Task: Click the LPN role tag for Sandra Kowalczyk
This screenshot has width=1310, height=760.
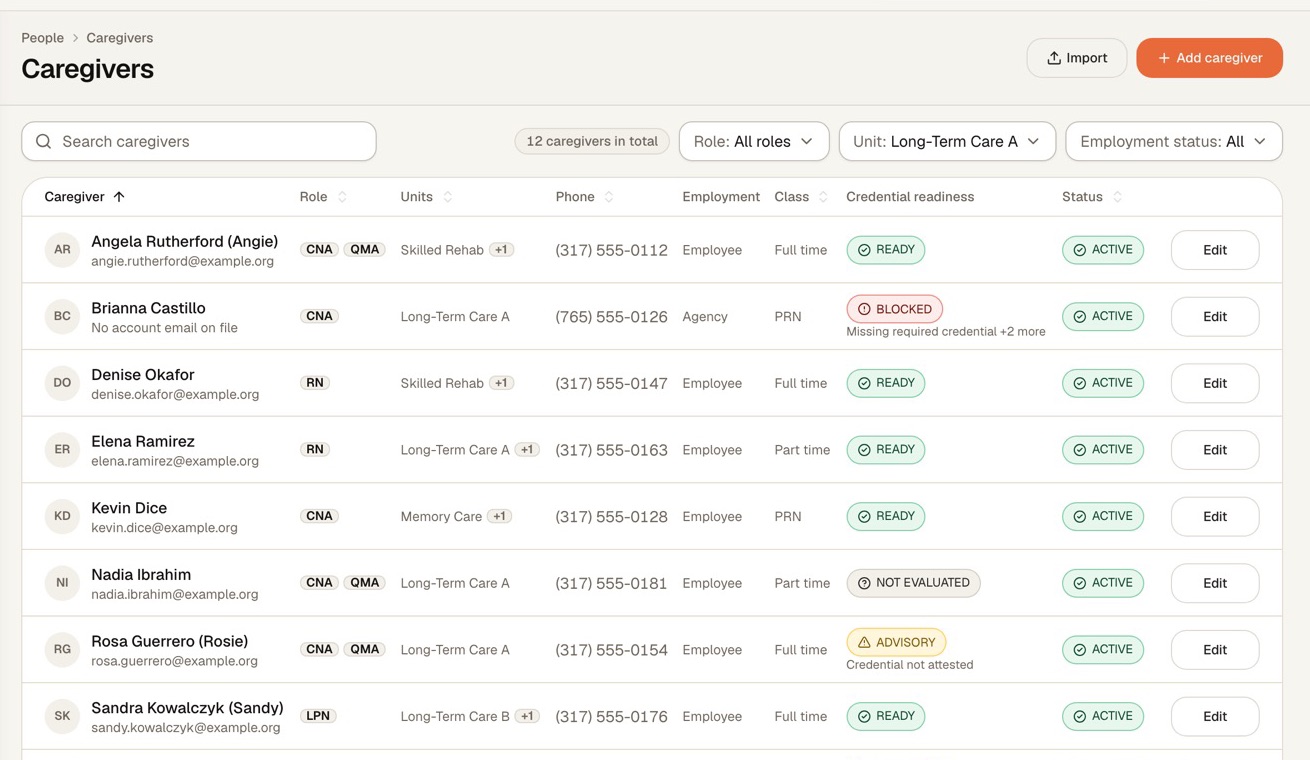Action: pyautogui.click(x=318, y=716)
